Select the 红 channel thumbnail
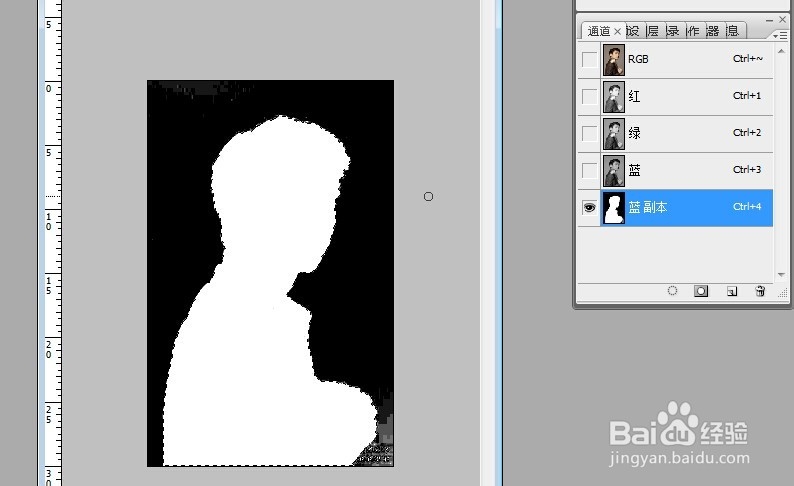The image size is (794, 486). click(614, 97)
